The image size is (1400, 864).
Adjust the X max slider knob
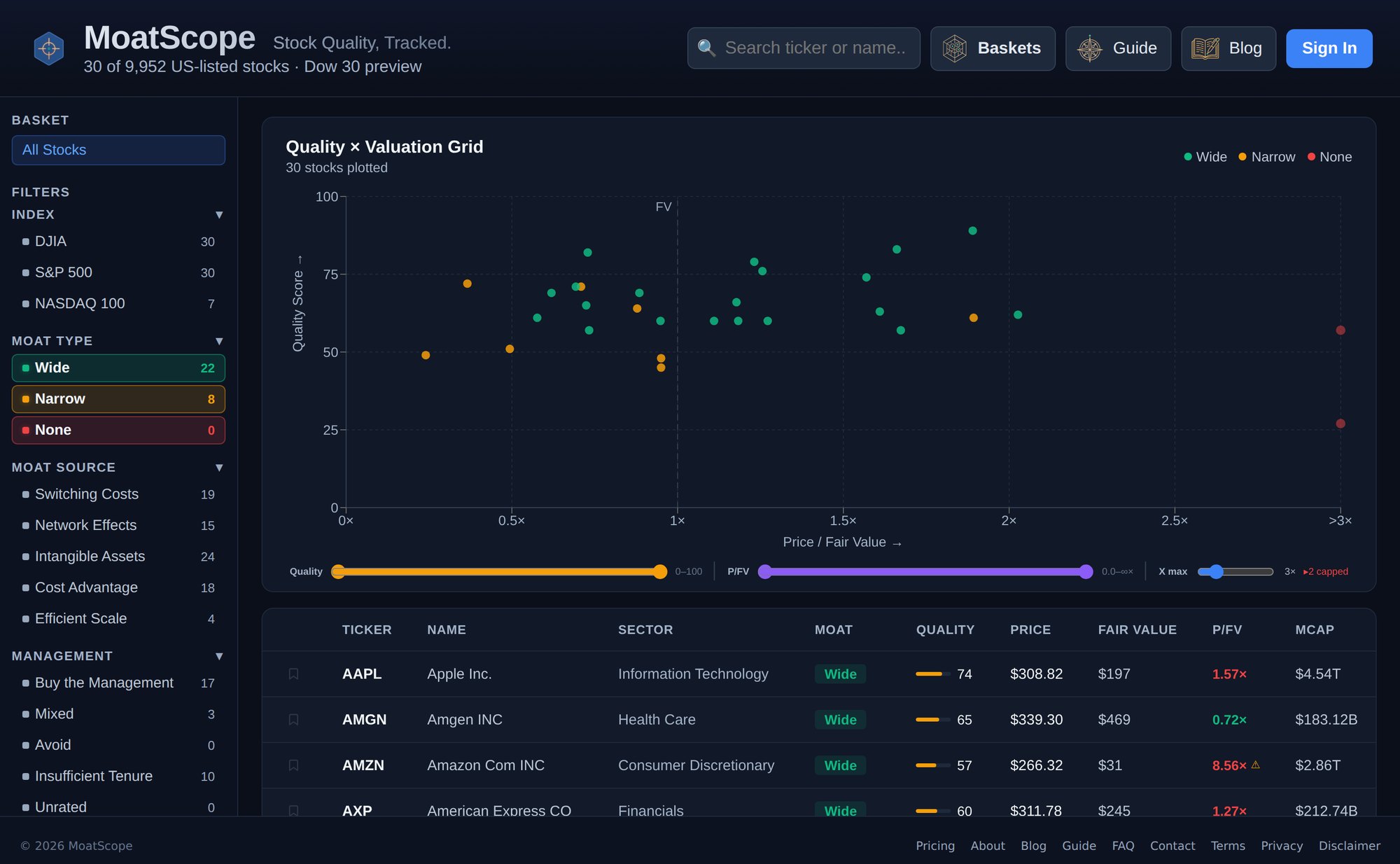click(1216, 571)
